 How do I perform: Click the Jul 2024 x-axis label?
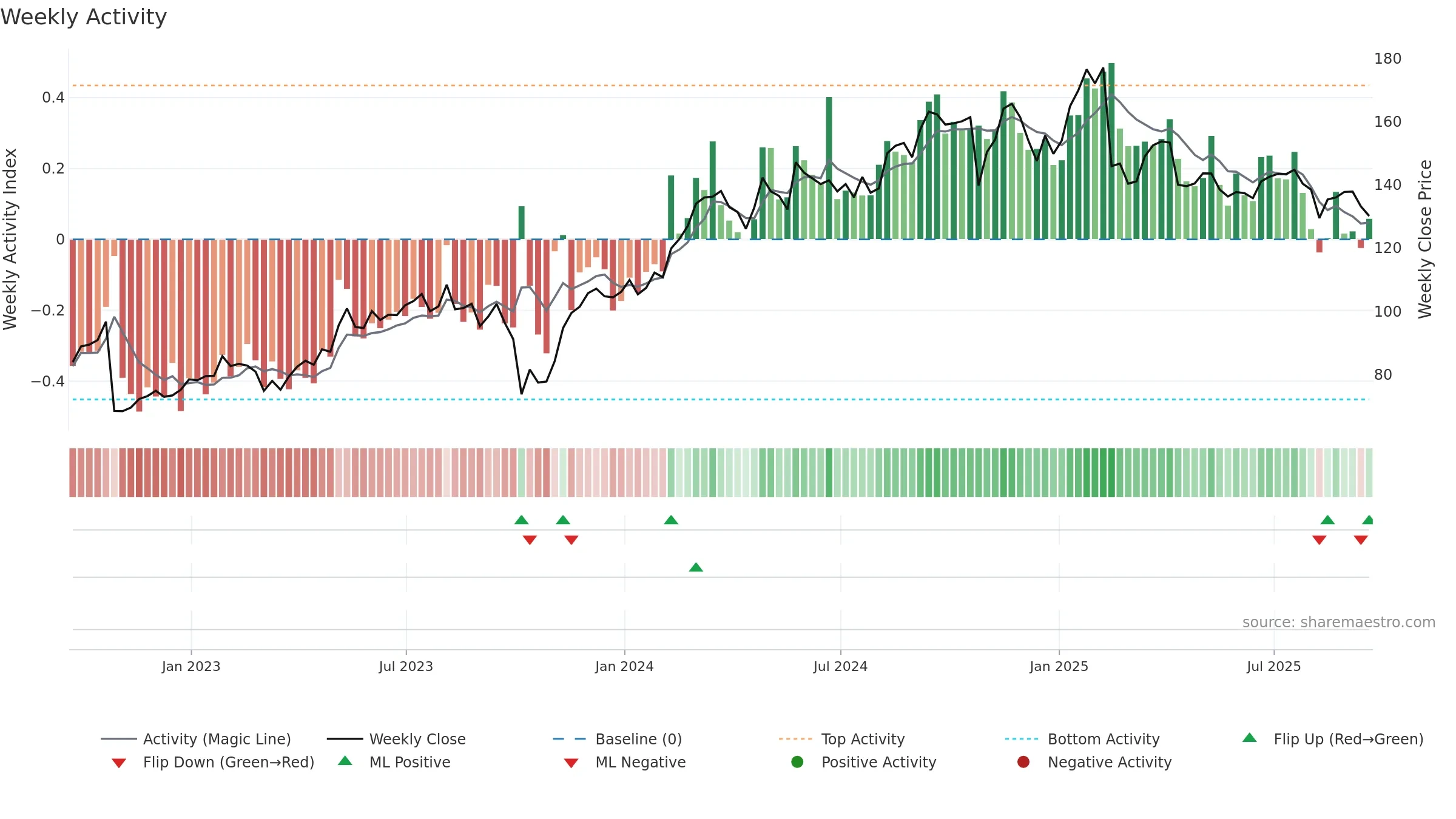840,667
